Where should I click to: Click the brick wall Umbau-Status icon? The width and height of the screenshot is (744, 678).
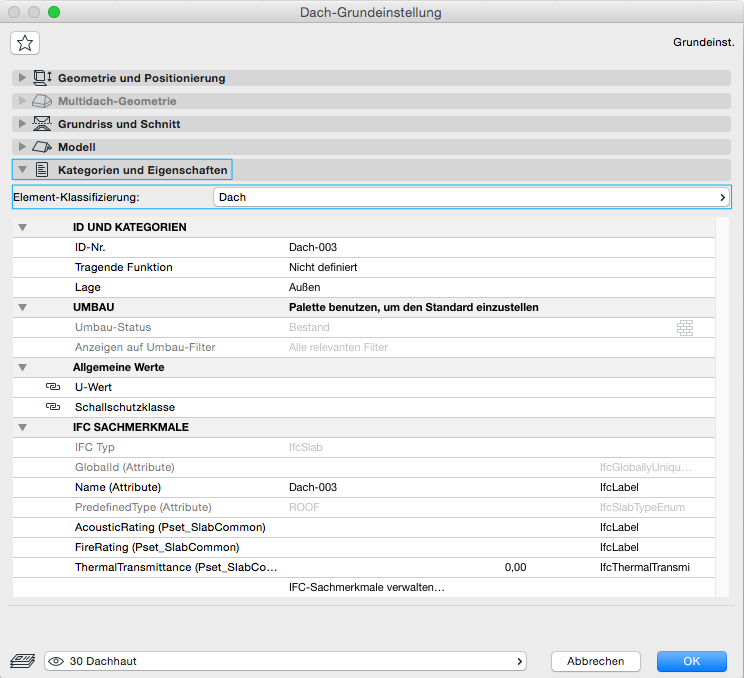[x=684, y=327]
